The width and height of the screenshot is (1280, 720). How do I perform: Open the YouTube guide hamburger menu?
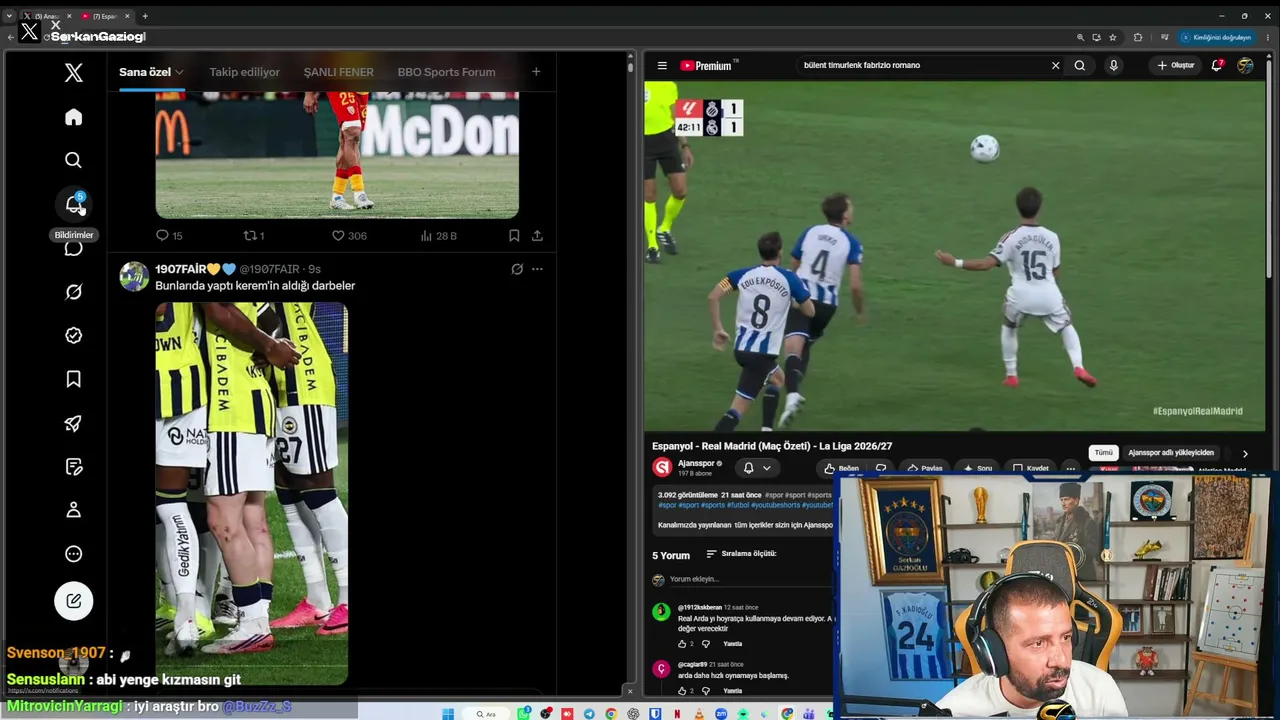click(x=662, y=65)
